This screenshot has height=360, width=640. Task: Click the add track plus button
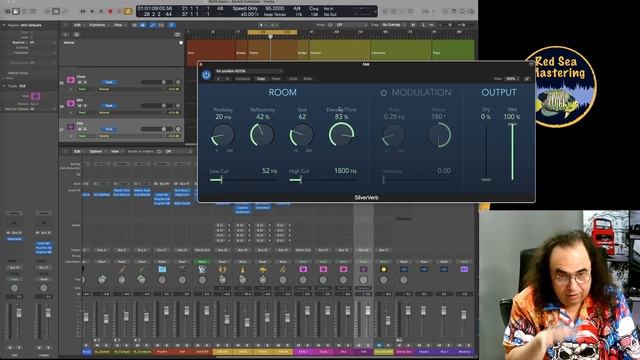click(66, 35)
